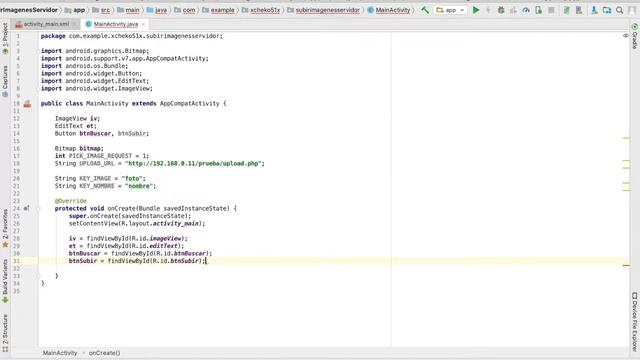Open the Gradle panel on right edge
The width and height of the screenshot is (640, 360).
(635, 36)
